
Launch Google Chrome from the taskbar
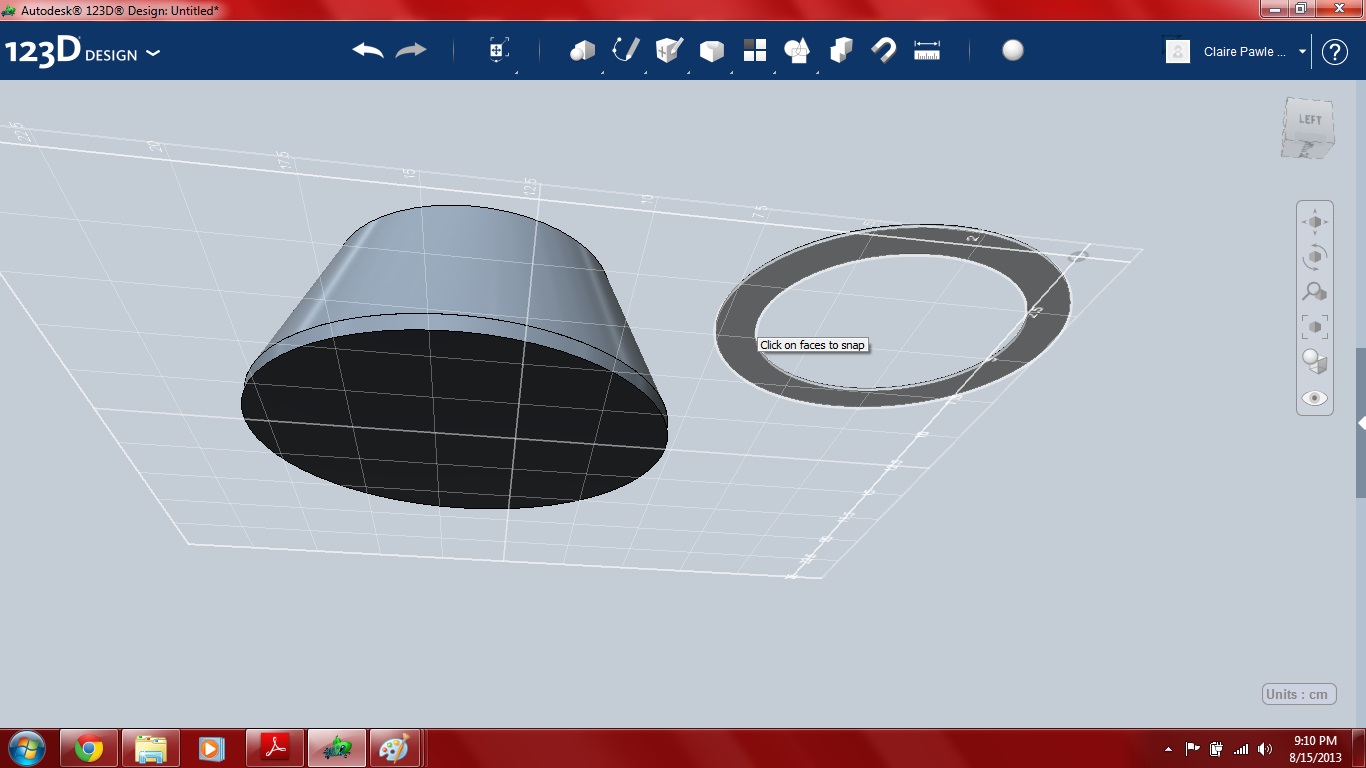click(89, 748)
